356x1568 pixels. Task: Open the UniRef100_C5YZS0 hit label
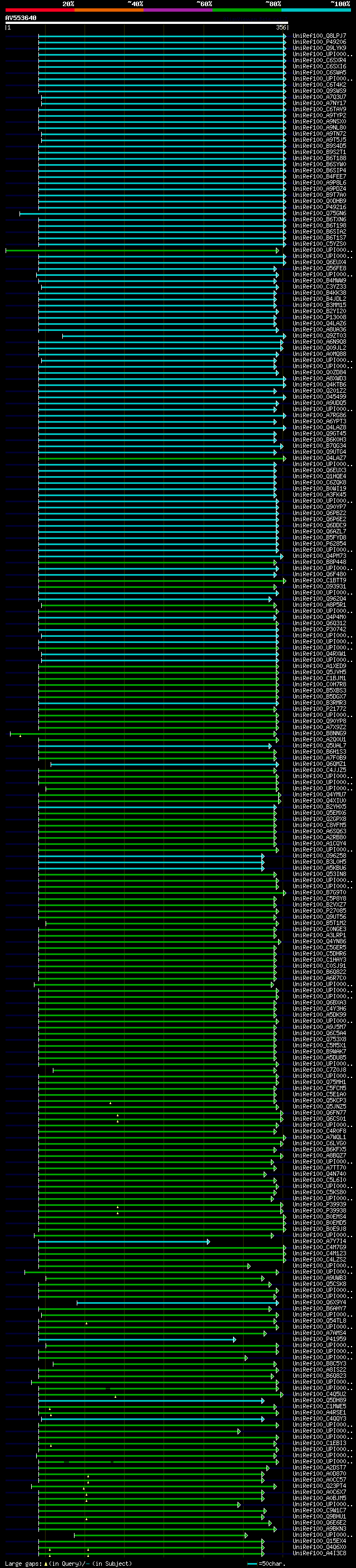[x=319, y=244]
